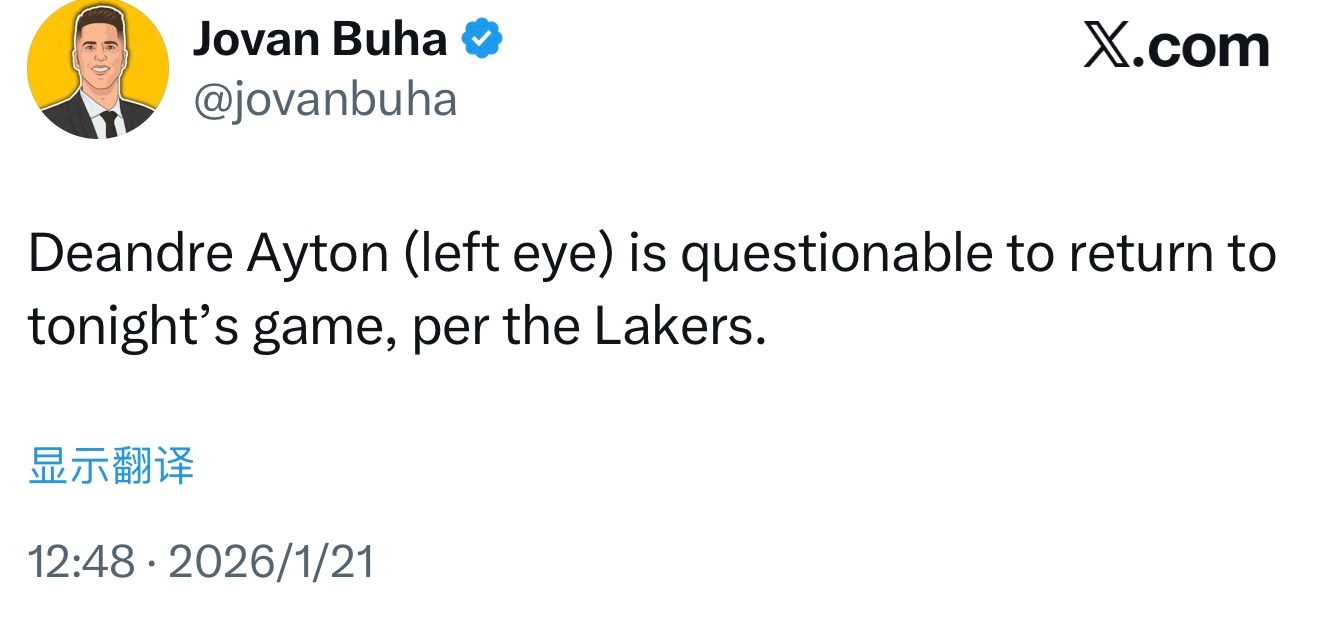1320x629 pixels.
Task: Click the 2026/1/21 post date
Action: (x=271, y=562)
